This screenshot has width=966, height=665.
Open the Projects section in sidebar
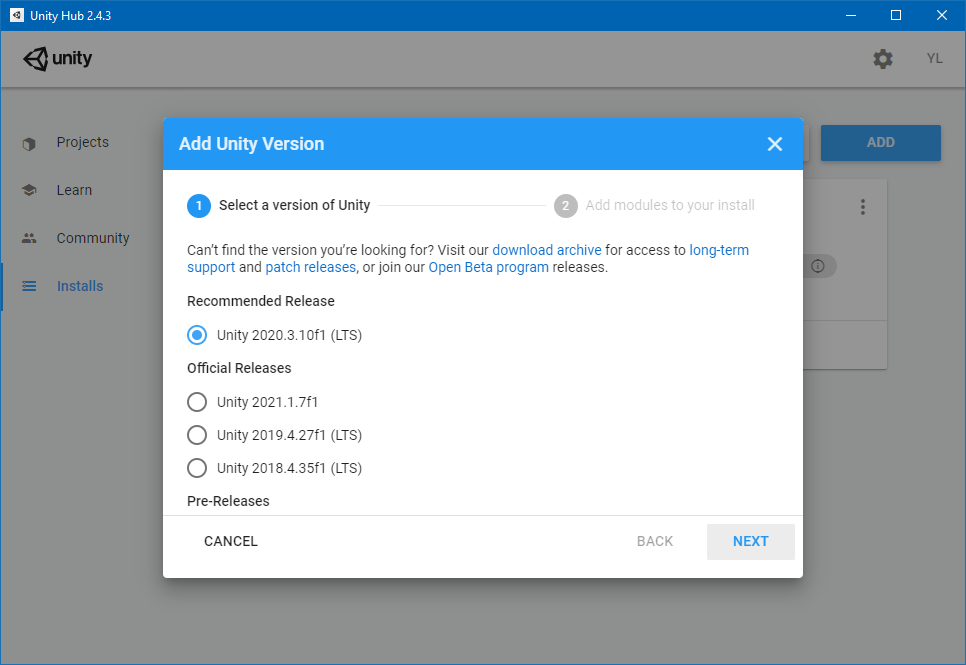(x=82, y=142)
